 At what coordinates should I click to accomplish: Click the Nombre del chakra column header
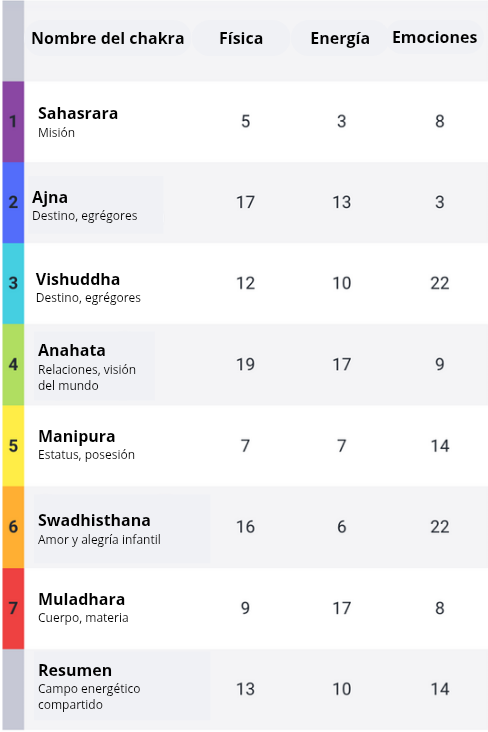(x=108, y=38)
